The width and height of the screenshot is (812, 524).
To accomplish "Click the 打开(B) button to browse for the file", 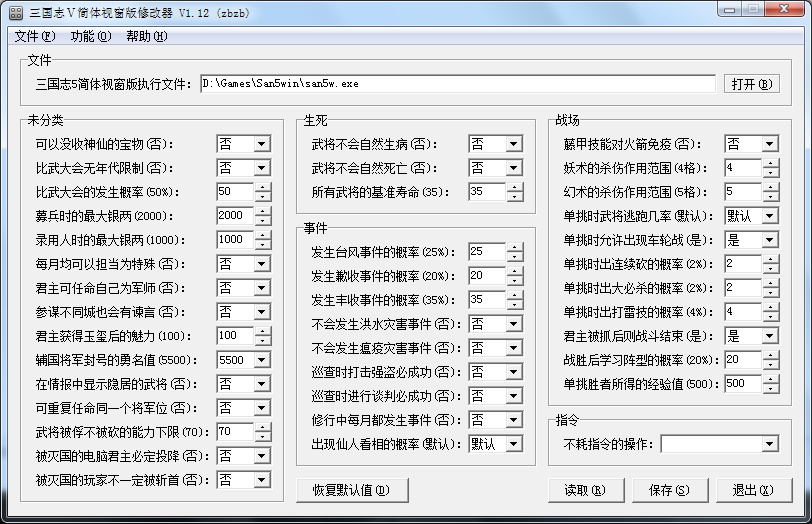I will tap(750, 84).
